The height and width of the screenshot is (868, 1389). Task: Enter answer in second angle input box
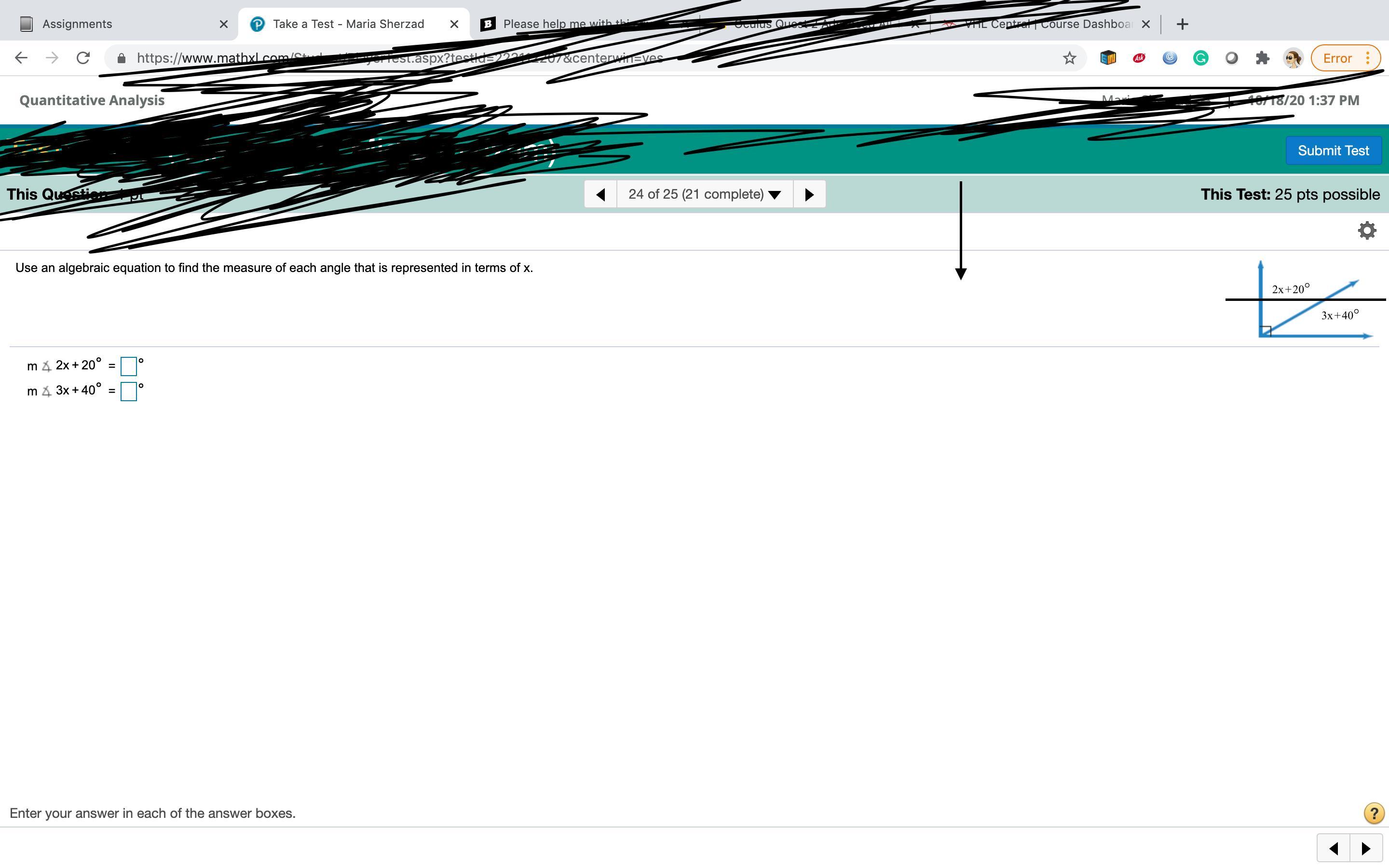point(127,390)
